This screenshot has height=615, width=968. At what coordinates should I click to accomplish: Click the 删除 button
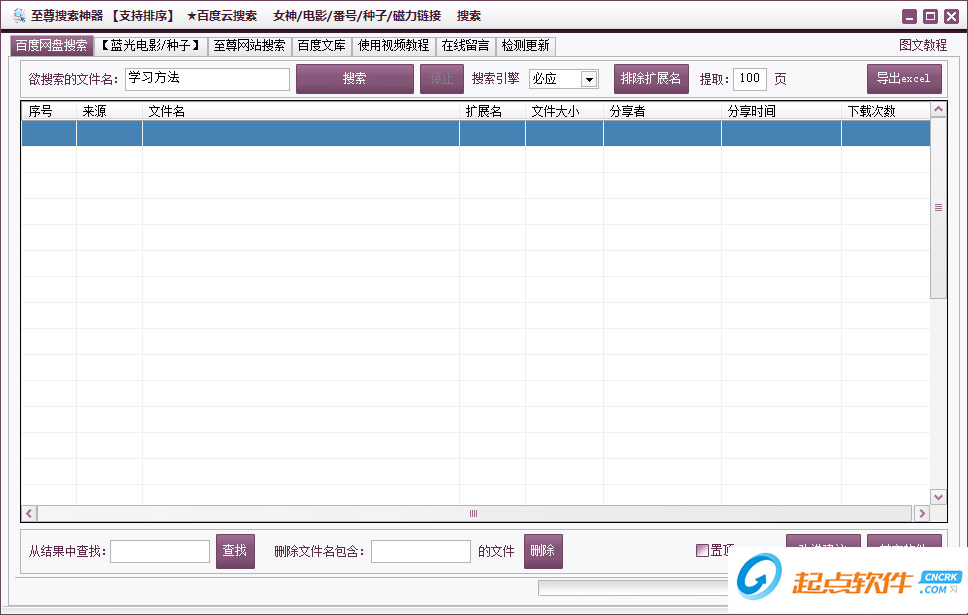(543, 551)
